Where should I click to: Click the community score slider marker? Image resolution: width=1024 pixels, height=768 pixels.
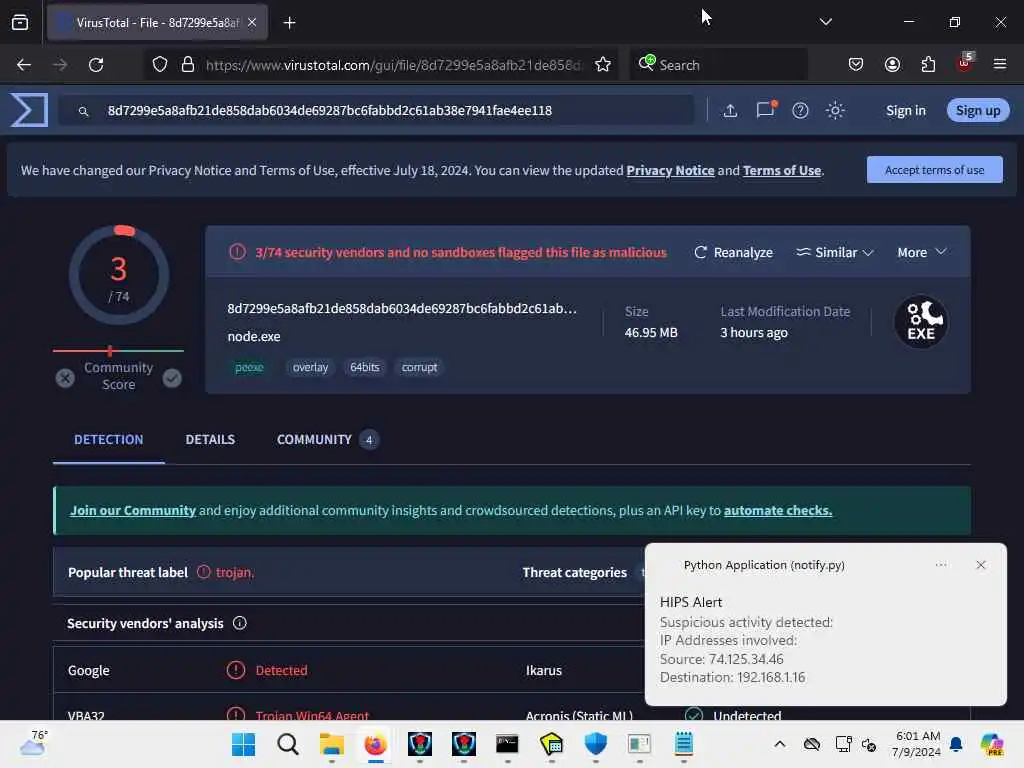tap(110, 351)
